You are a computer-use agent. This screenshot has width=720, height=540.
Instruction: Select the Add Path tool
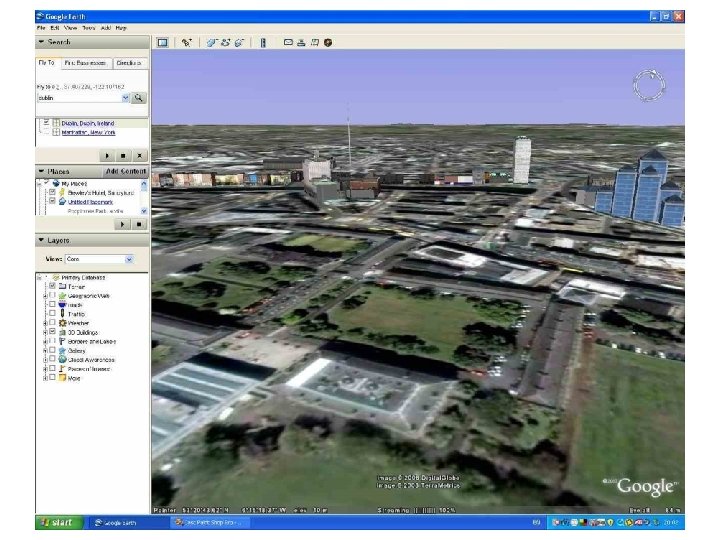pyautogui.click(x=225, y=43)
